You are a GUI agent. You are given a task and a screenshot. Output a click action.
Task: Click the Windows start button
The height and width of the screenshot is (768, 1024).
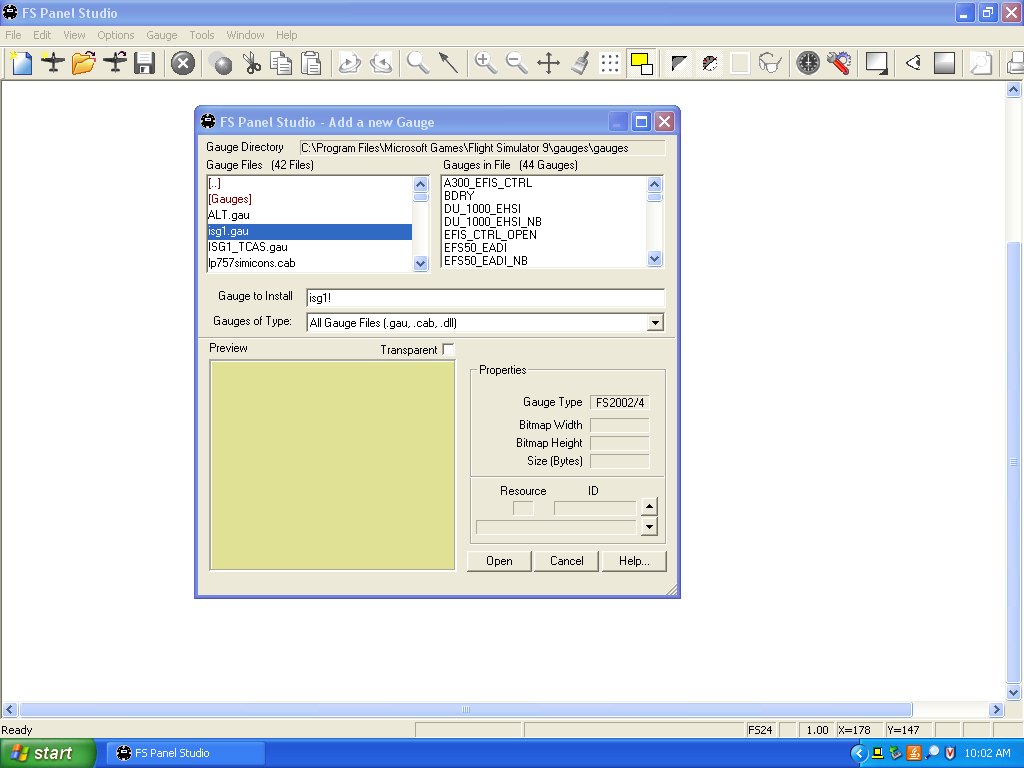point(47,753)
